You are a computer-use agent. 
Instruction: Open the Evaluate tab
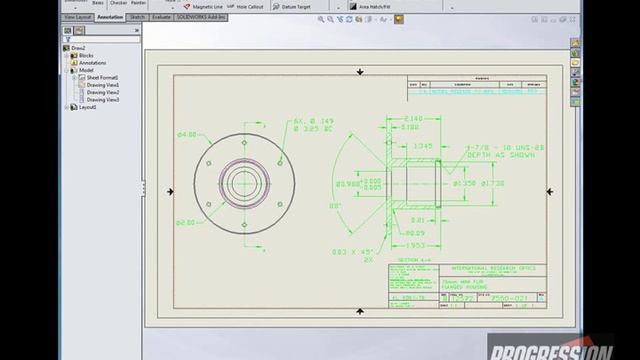161,17
